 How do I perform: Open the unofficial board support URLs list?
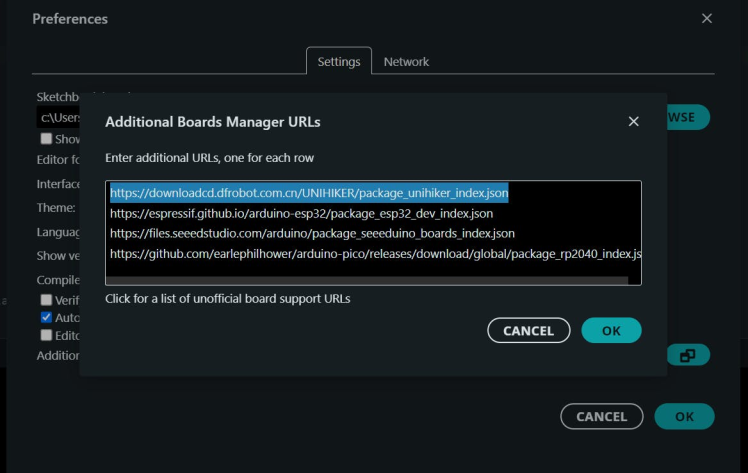[x=227, y=298]
